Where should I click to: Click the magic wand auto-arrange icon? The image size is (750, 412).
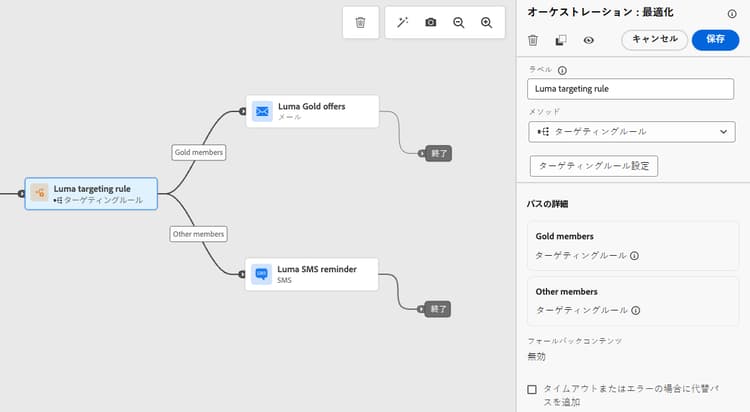[x=403, y=22]
